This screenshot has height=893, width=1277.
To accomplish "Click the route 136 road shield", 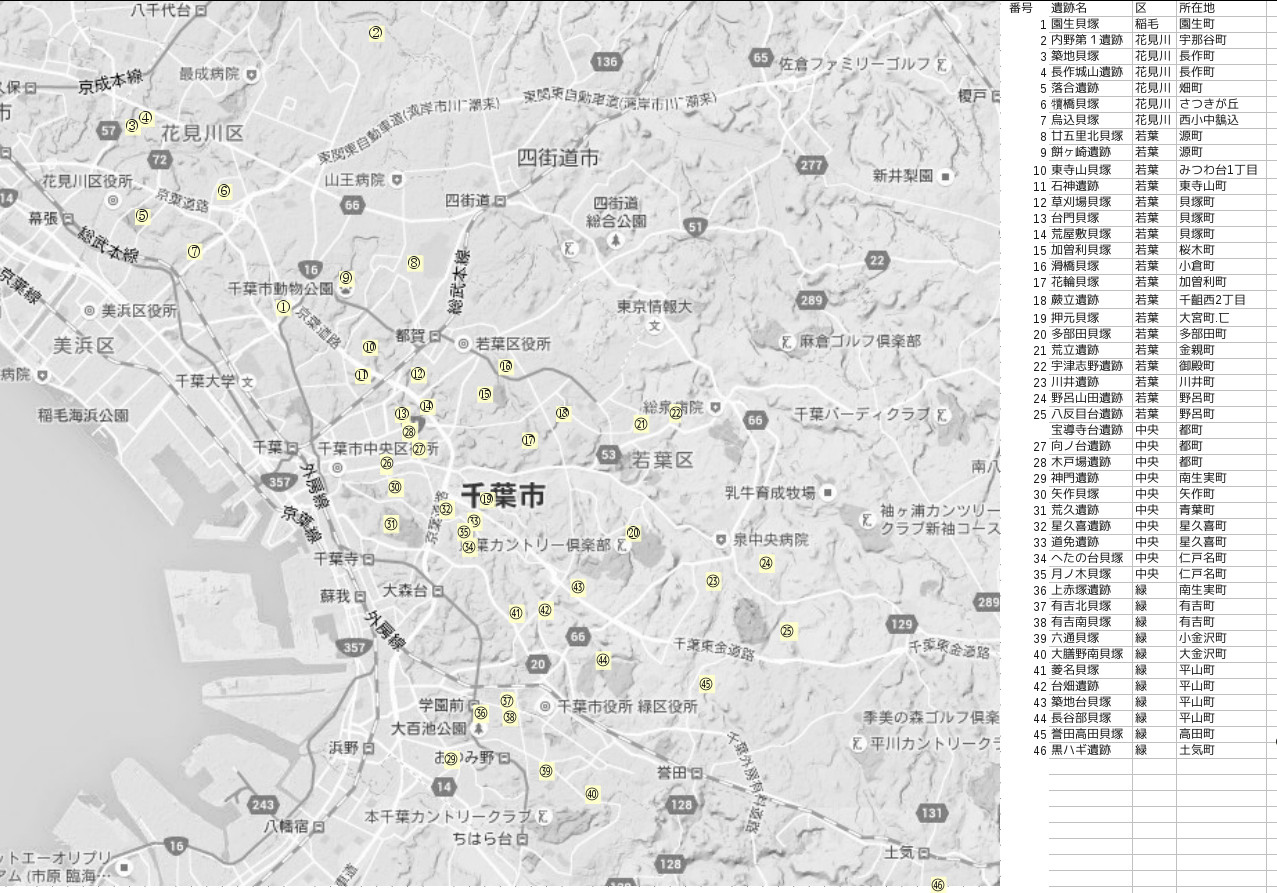I will [x=606, y=62].
